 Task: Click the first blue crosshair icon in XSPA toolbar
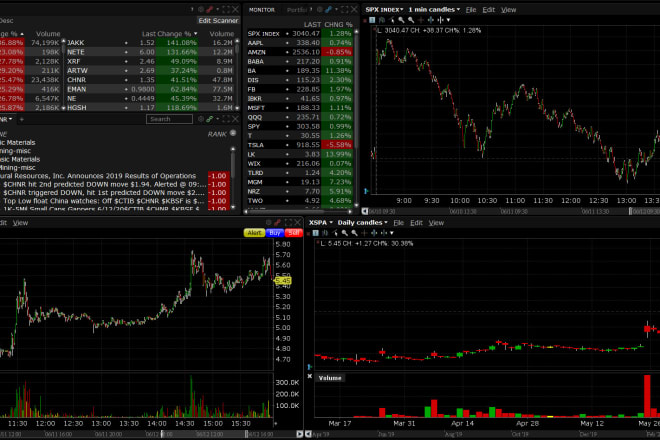click(x=374, y=233)
